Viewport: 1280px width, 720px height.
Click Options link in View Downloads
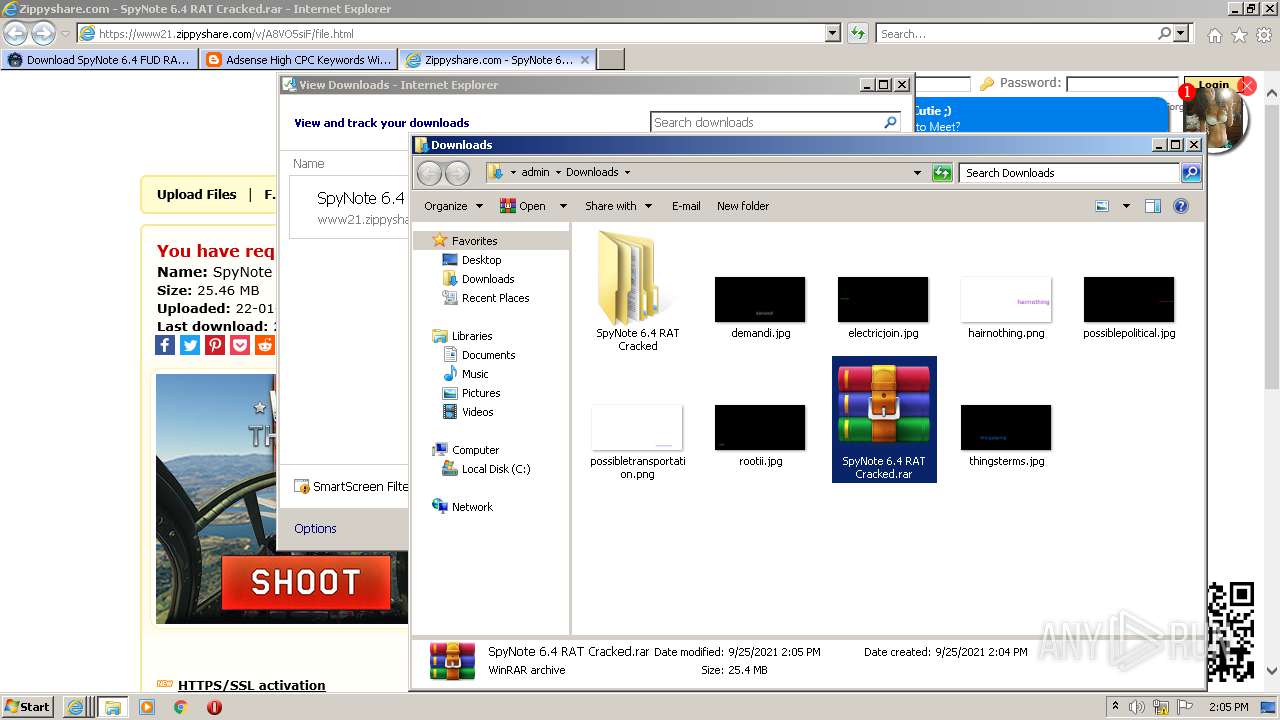click(x=315, y=528)
